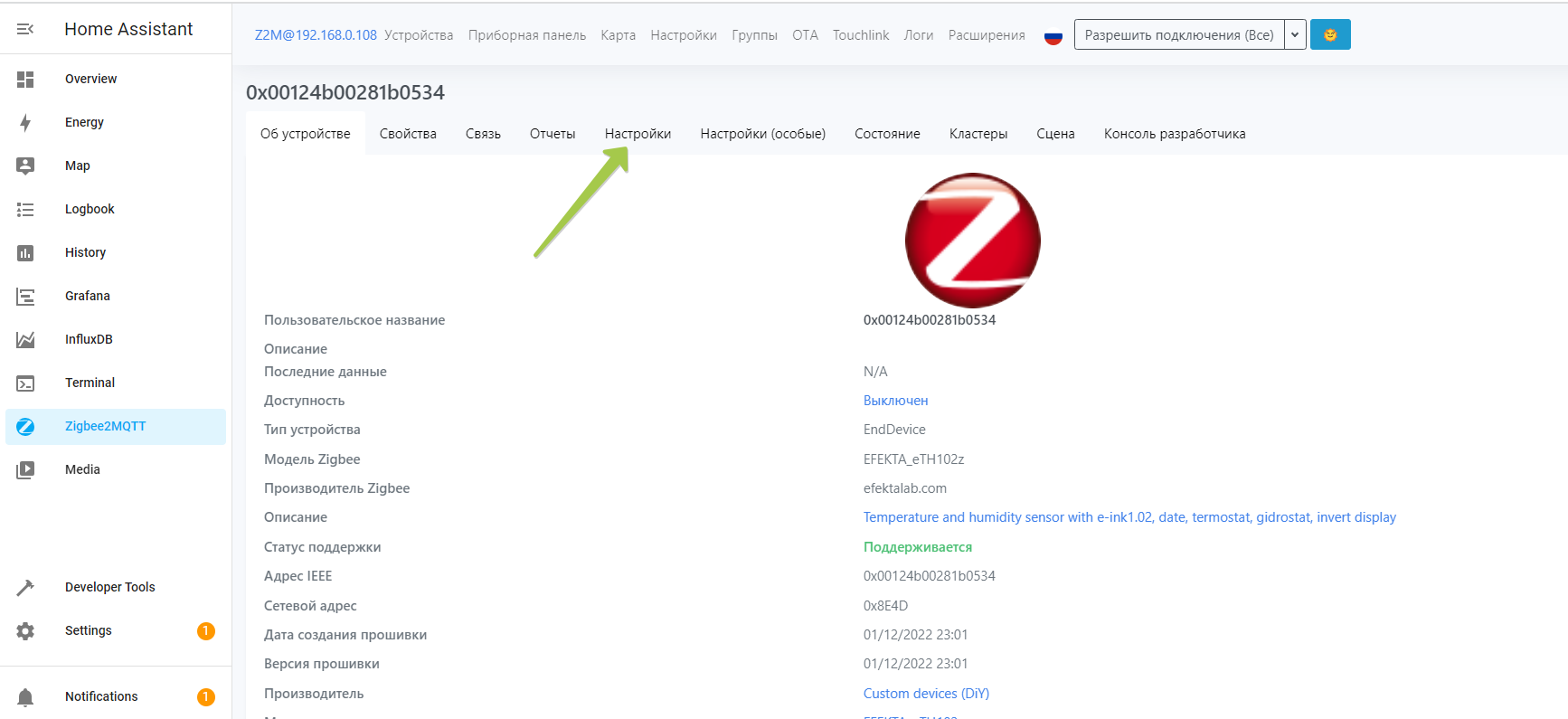Click the Zigbee device logo image
This screenshot has width=1568, height=719.
coord(973,241)
